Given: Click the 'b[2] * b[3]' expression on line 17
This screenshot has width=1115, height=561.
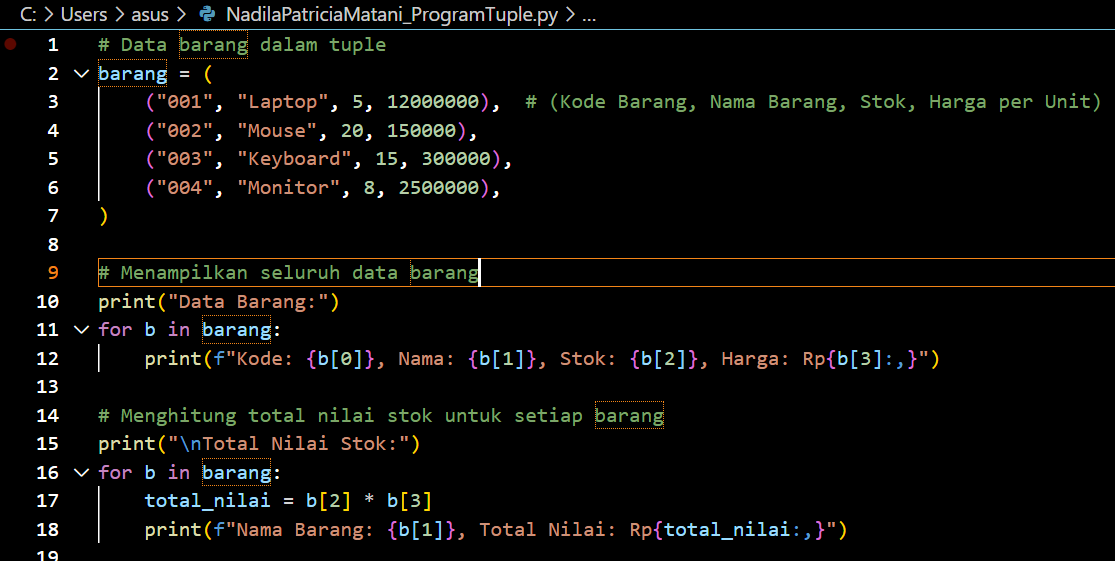Looking at the screenshot, I should [x=369, y=500].
